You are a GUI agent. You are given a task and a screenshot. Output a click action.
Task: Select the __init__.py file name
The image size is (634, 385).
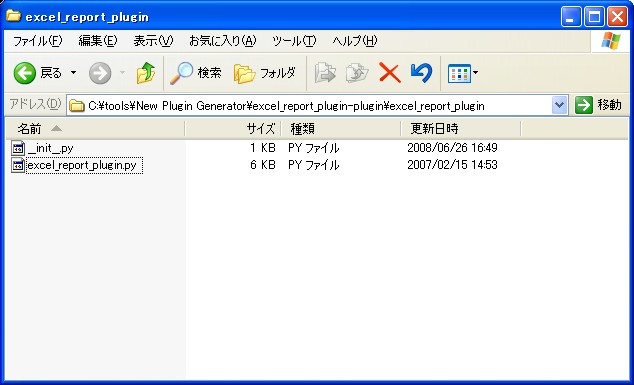pos(51,148)
